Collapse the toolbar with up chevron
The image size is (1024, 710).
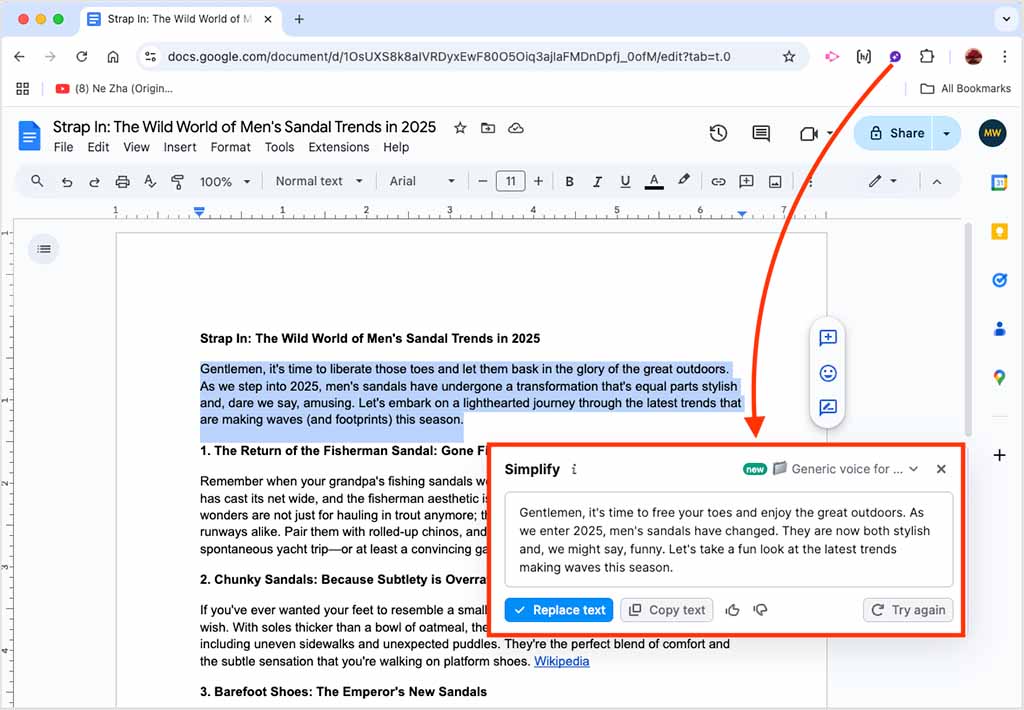(936, 182)
